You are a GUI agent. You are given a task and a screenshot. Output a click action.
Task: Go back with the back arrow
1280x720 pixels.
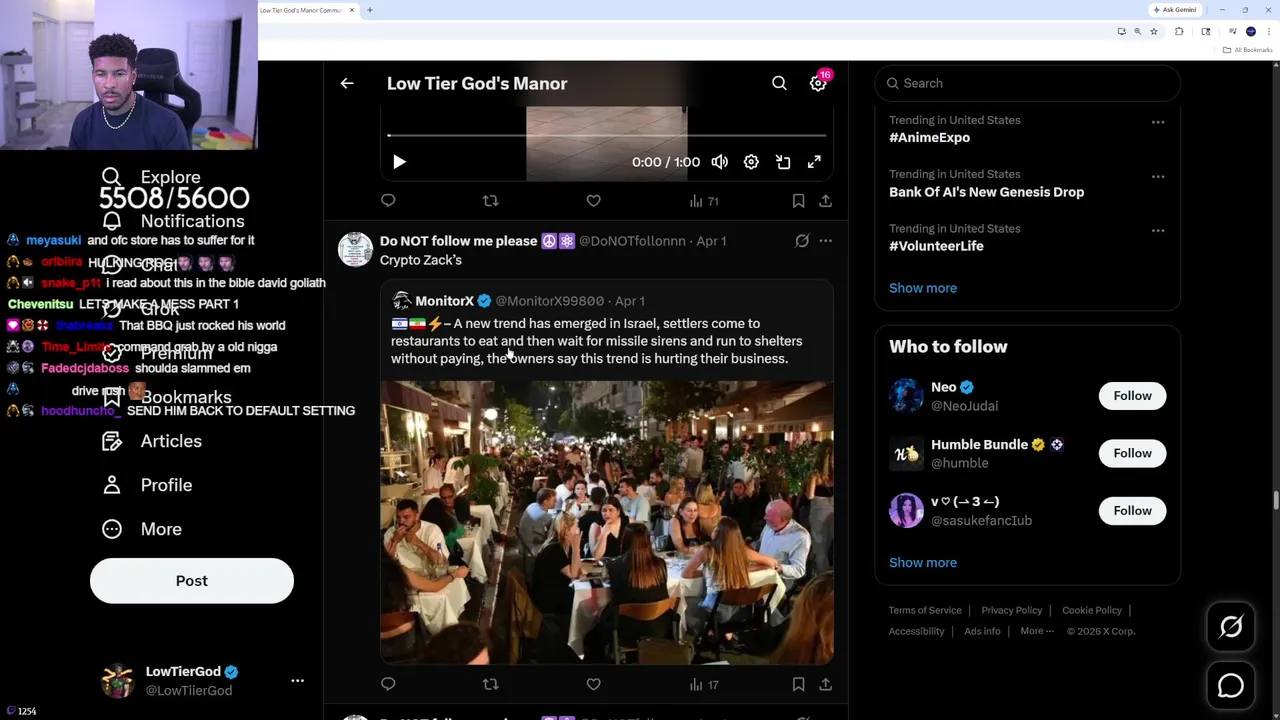[347, 84]
